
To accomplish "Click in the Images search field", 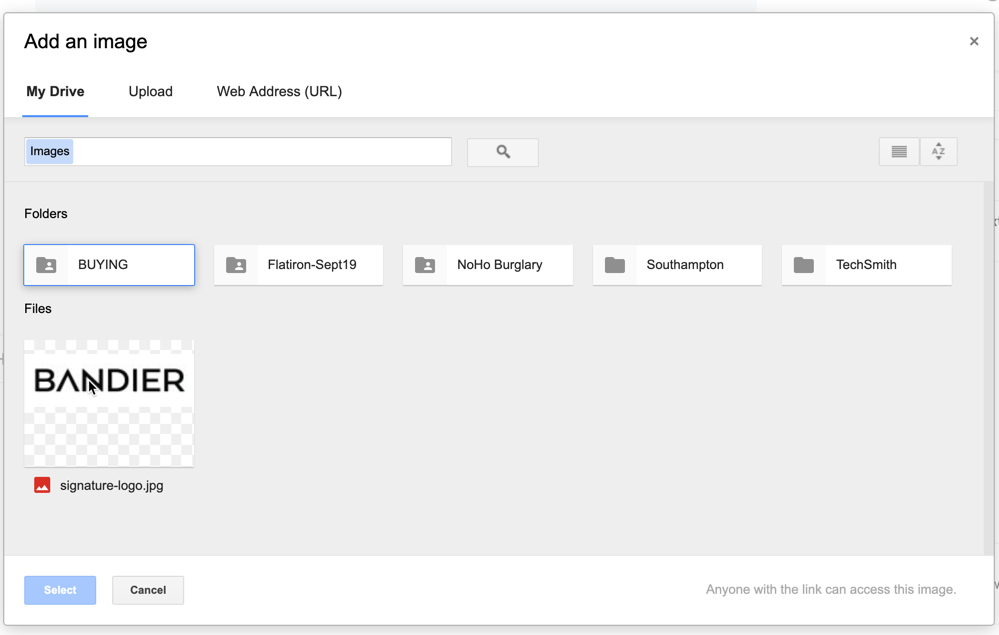I will 238,152.
